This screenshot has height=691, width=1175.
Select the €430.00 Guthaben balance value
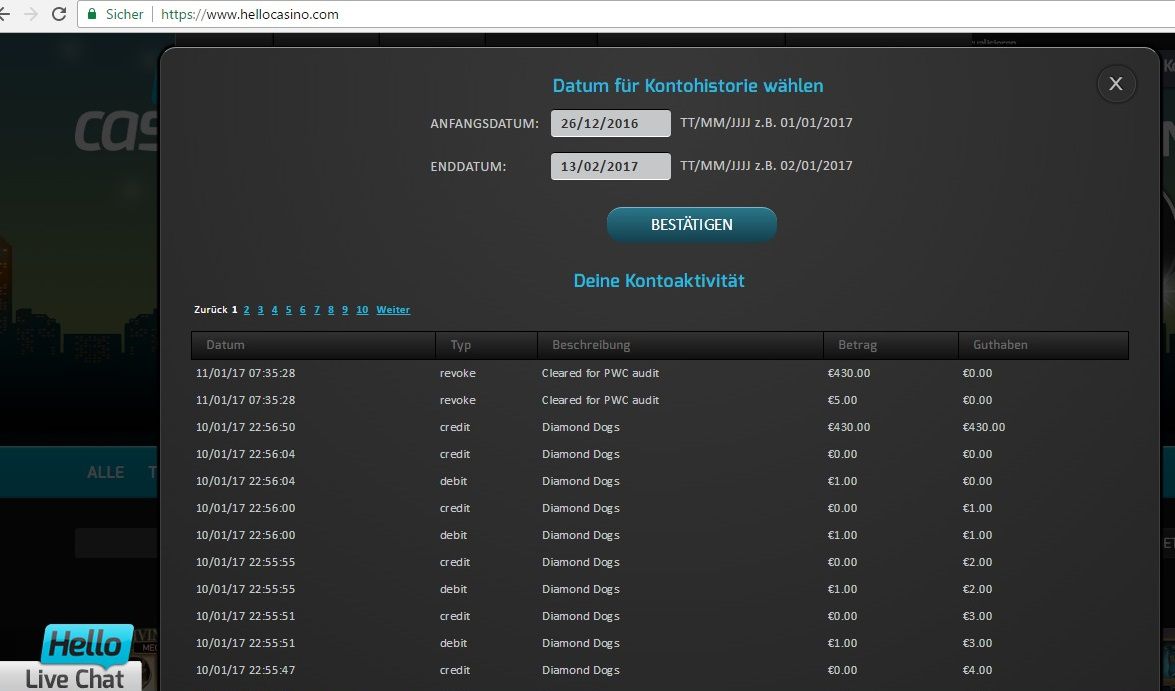984,427
